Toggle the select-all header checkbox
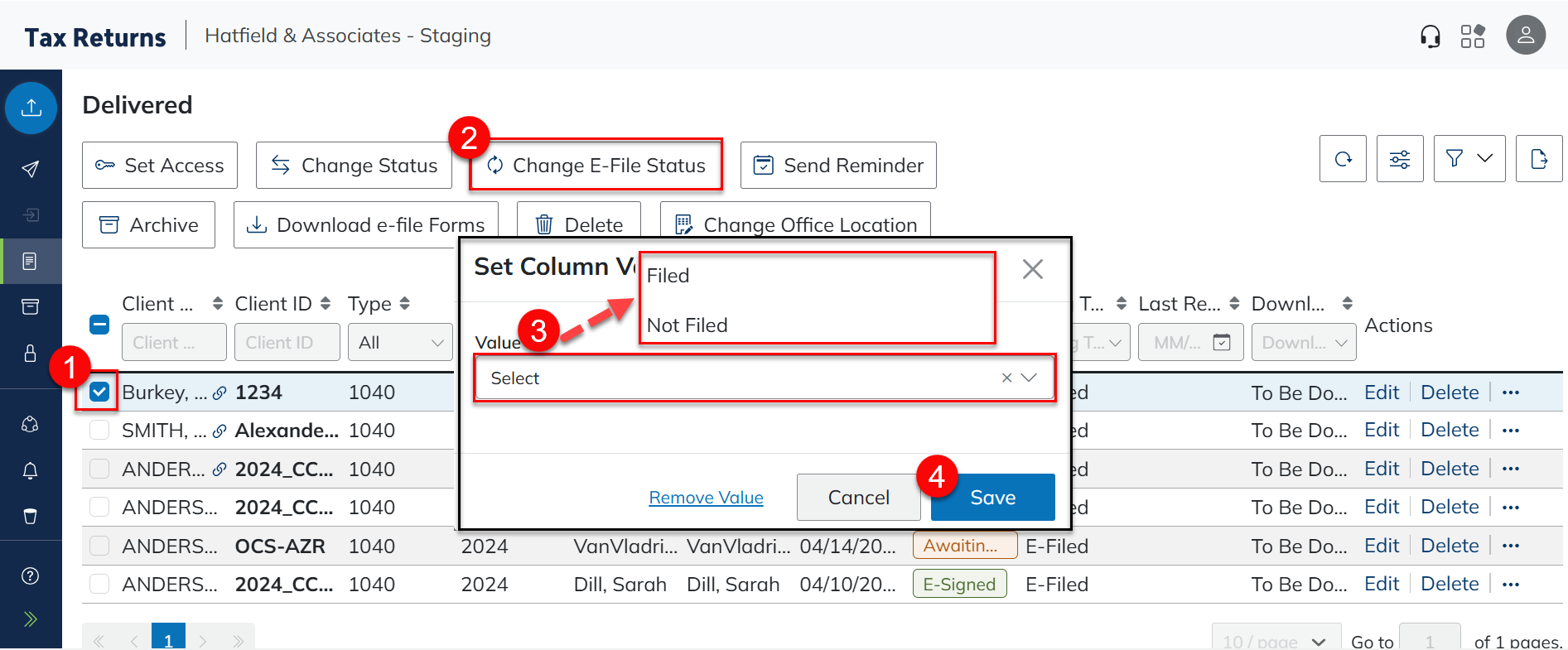 [x=99, y=325]
